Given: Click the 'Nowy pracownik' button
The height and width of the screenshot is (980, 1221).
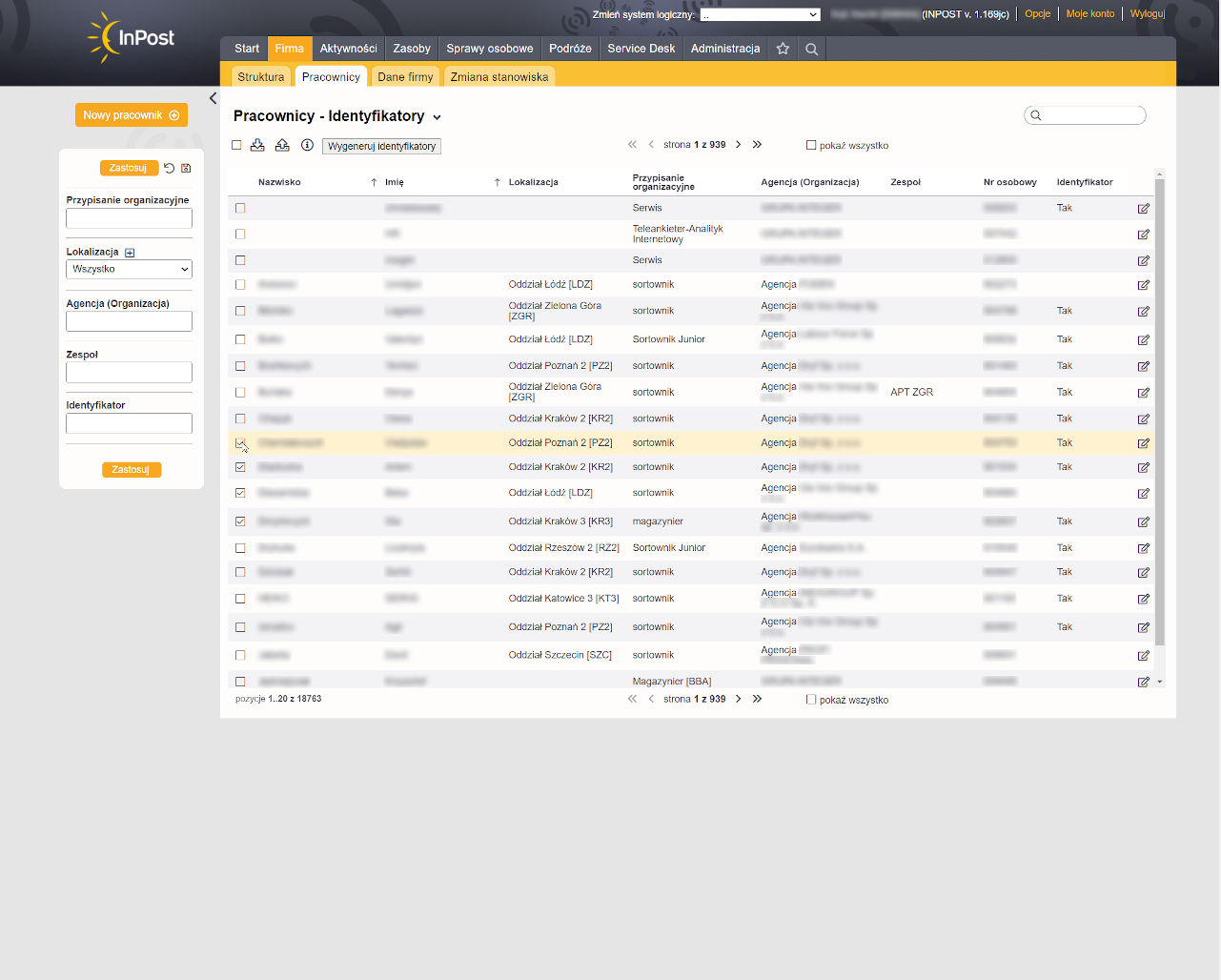Looking at the screenshot, I should [x=132, y=115].
